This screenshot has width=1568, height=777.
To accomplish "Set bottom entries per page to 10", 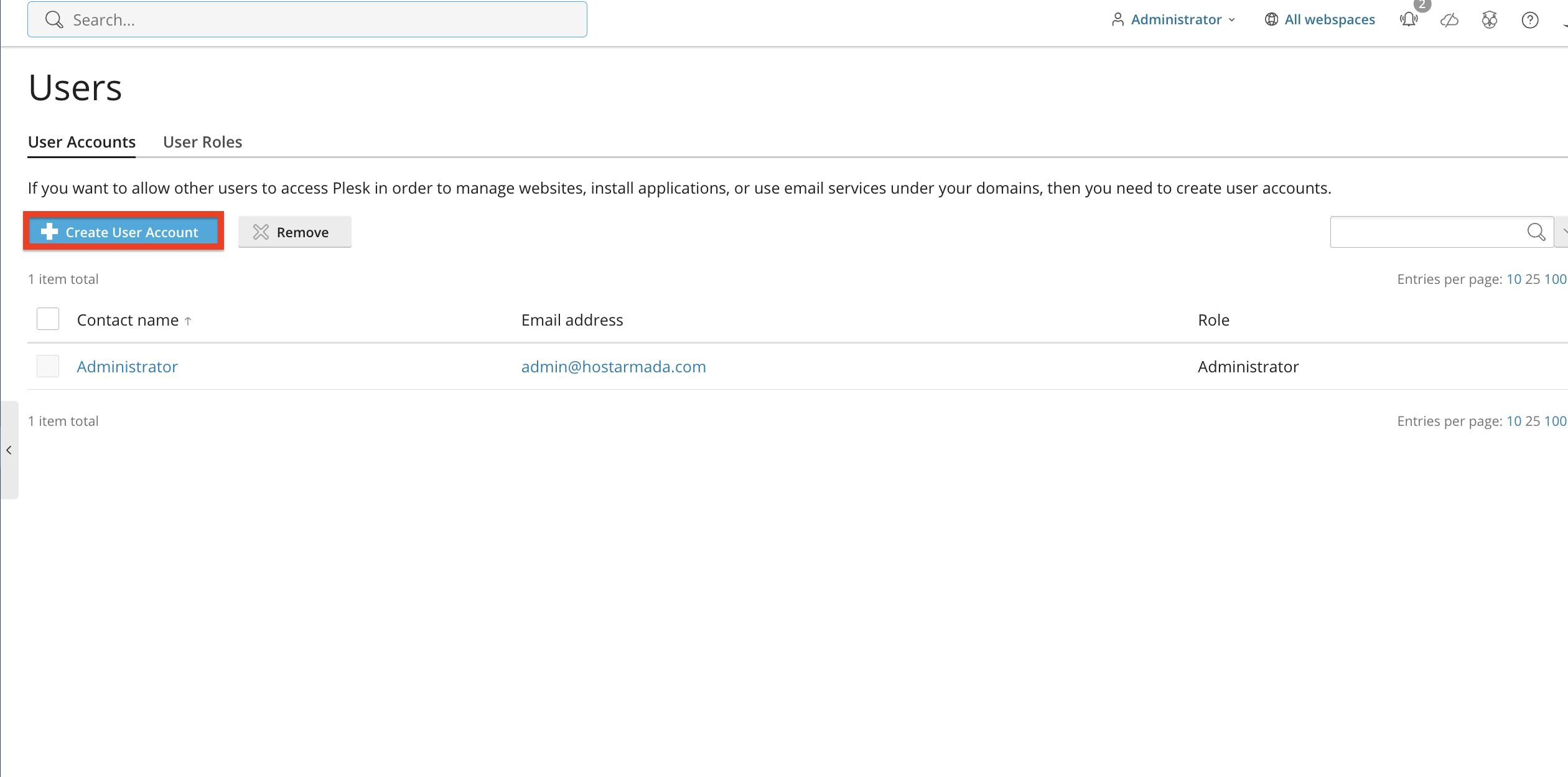I will 1513,421.
